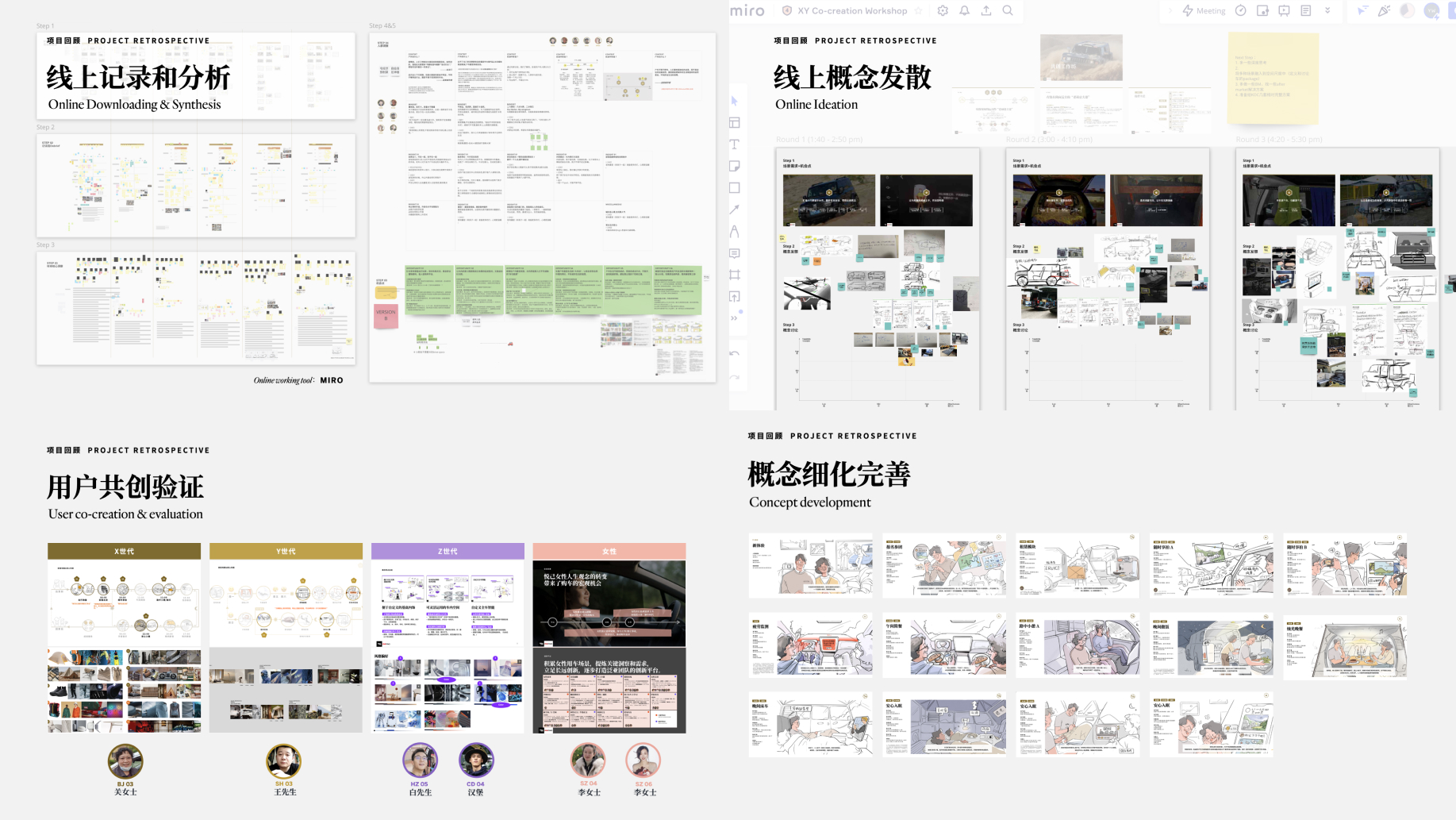The width and height of the screenshot is (1456, 820).
Task: Select the large yellow sticky note
Action: tap(1273, 78)
